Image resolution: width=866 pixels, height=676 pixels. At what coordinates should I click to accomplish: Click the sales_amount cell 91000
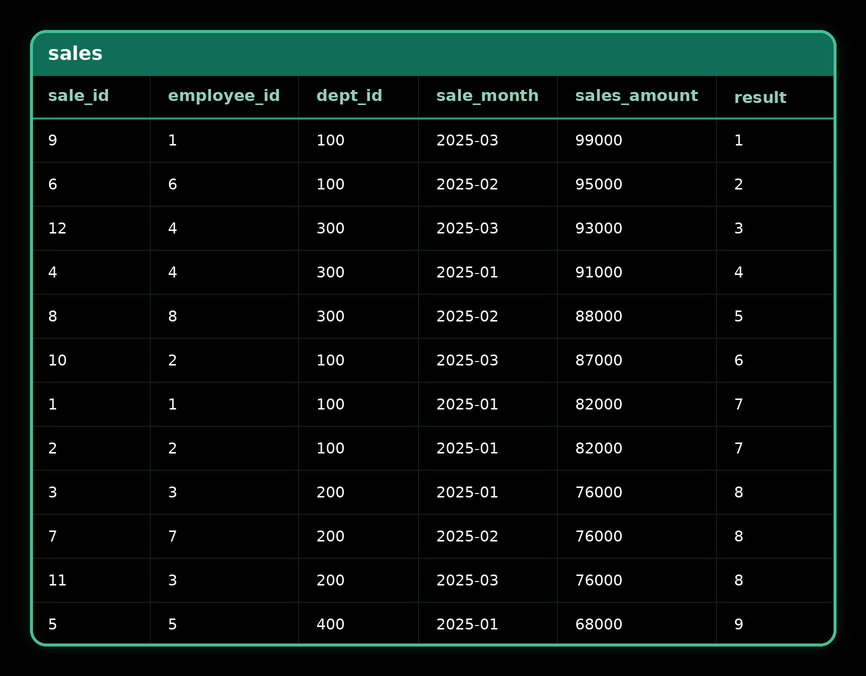[599, 272]
